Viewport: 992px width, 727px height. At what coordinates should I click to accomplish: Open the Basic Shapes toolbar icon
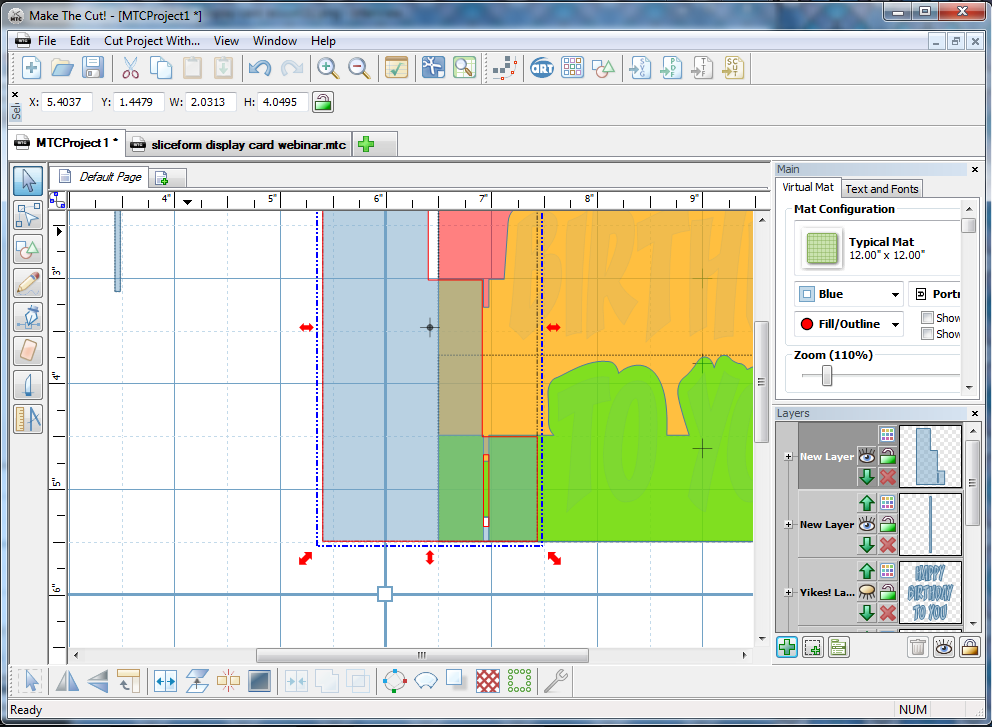point(603,68)
